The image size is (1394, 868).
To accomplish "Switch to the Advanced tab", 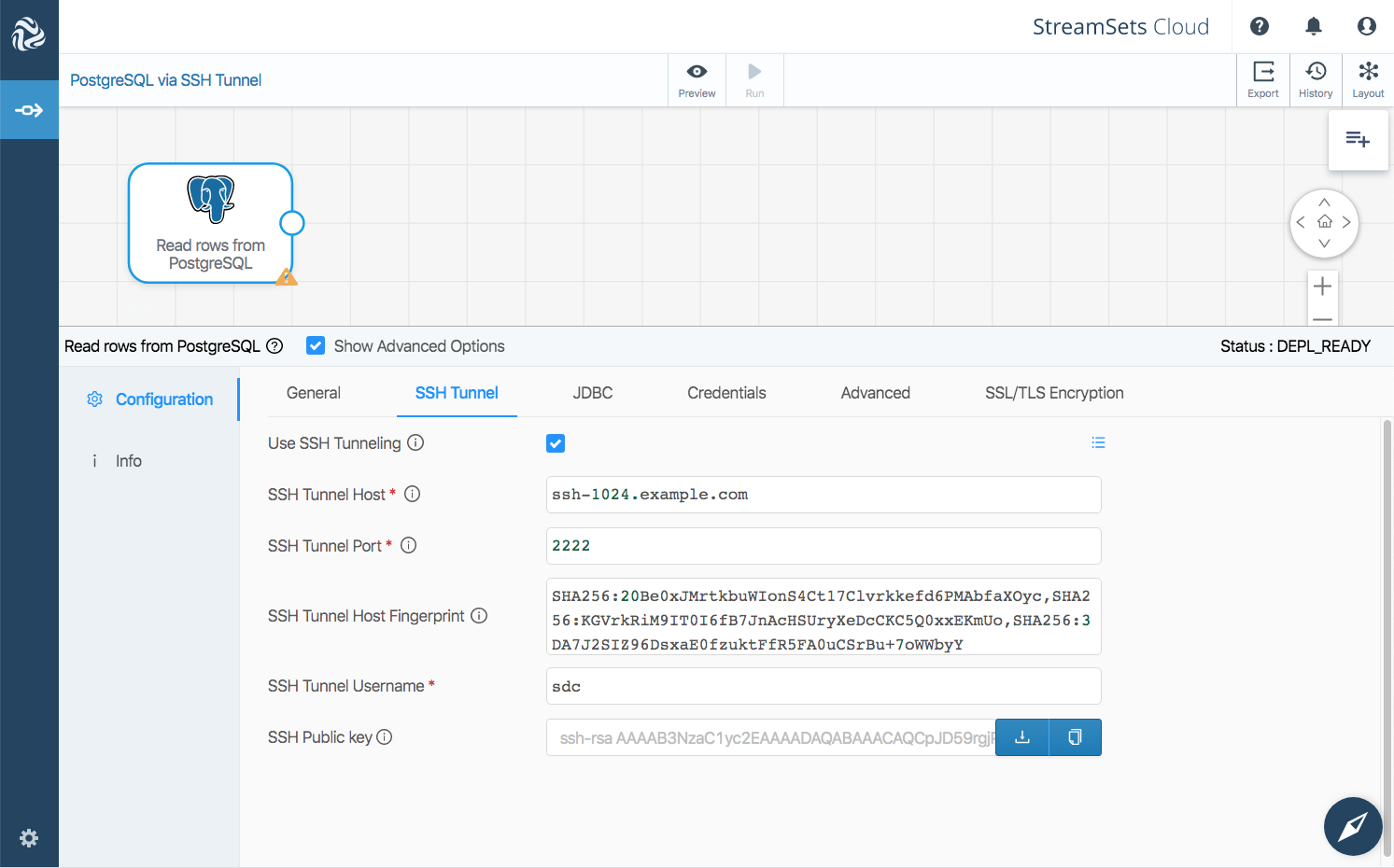I will pyautogui.click(x=876, y=393).
